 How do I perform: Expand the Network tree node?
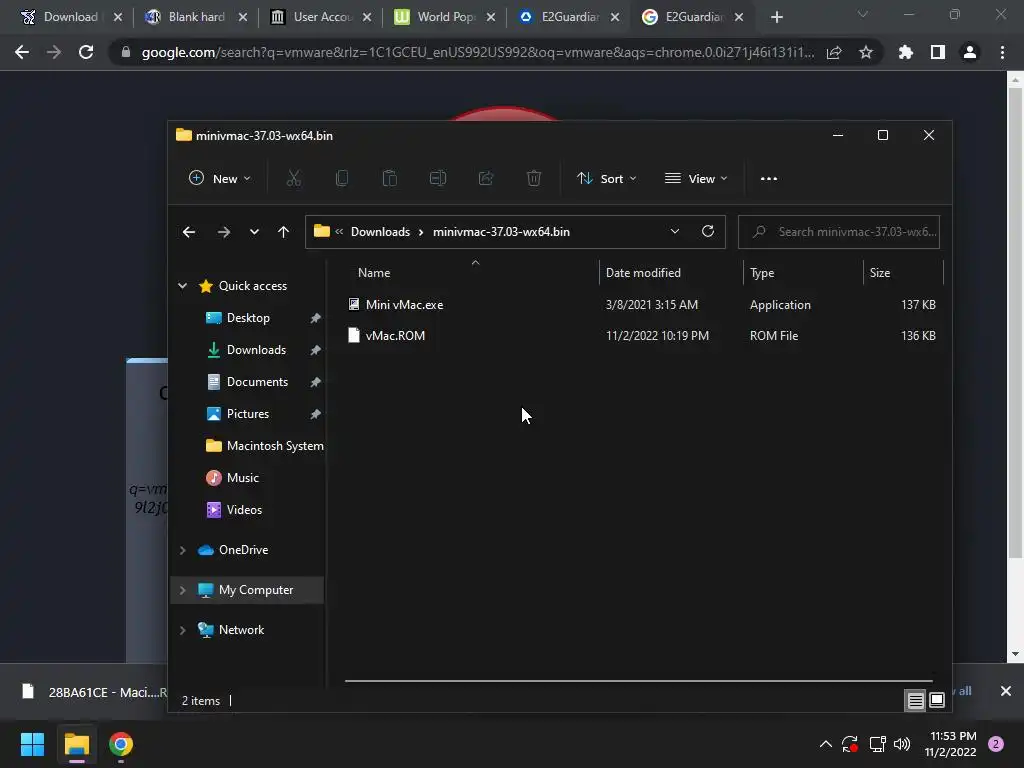pos(183,630)
